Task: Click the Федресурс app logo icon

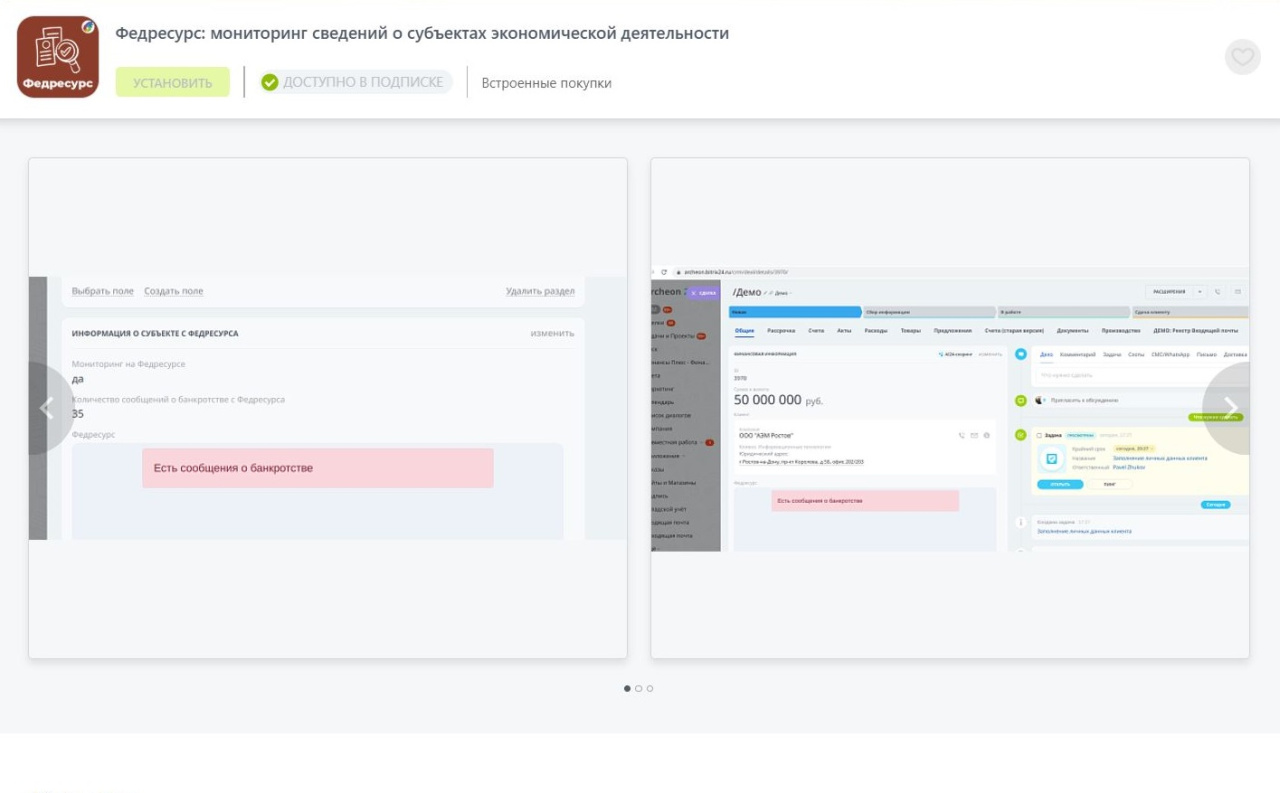Action: coord(58,57)
